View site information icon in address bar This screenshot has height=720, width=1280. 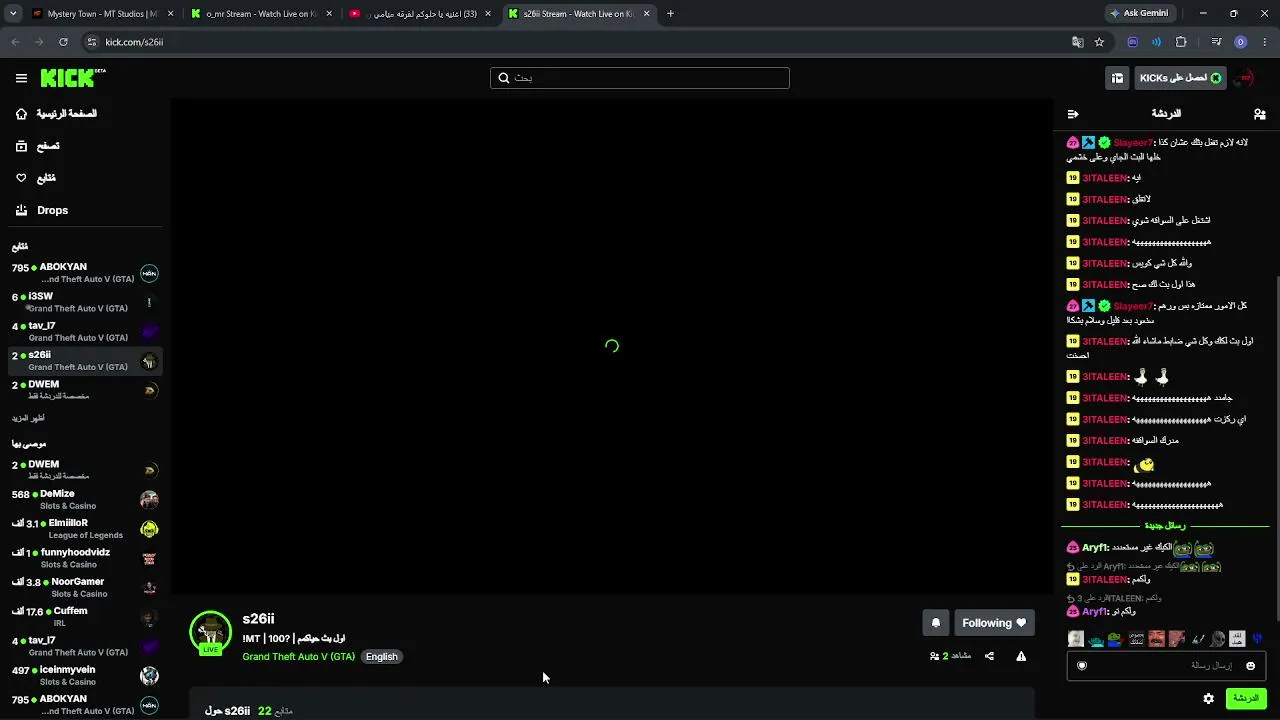tap(92, 42)
